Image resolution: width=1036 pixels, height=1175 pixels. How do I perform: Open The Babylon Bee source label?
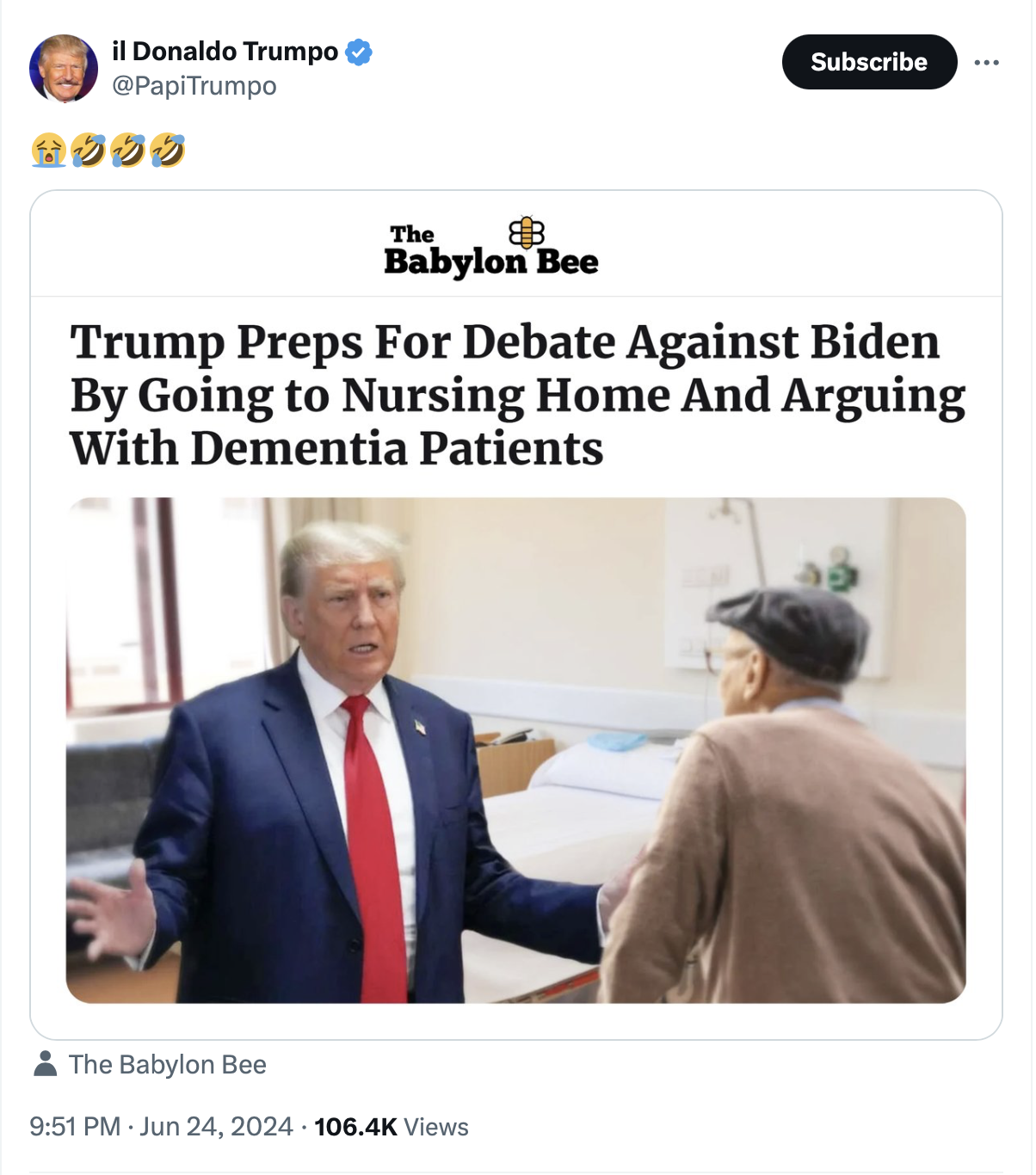(x=168, y=1065)
